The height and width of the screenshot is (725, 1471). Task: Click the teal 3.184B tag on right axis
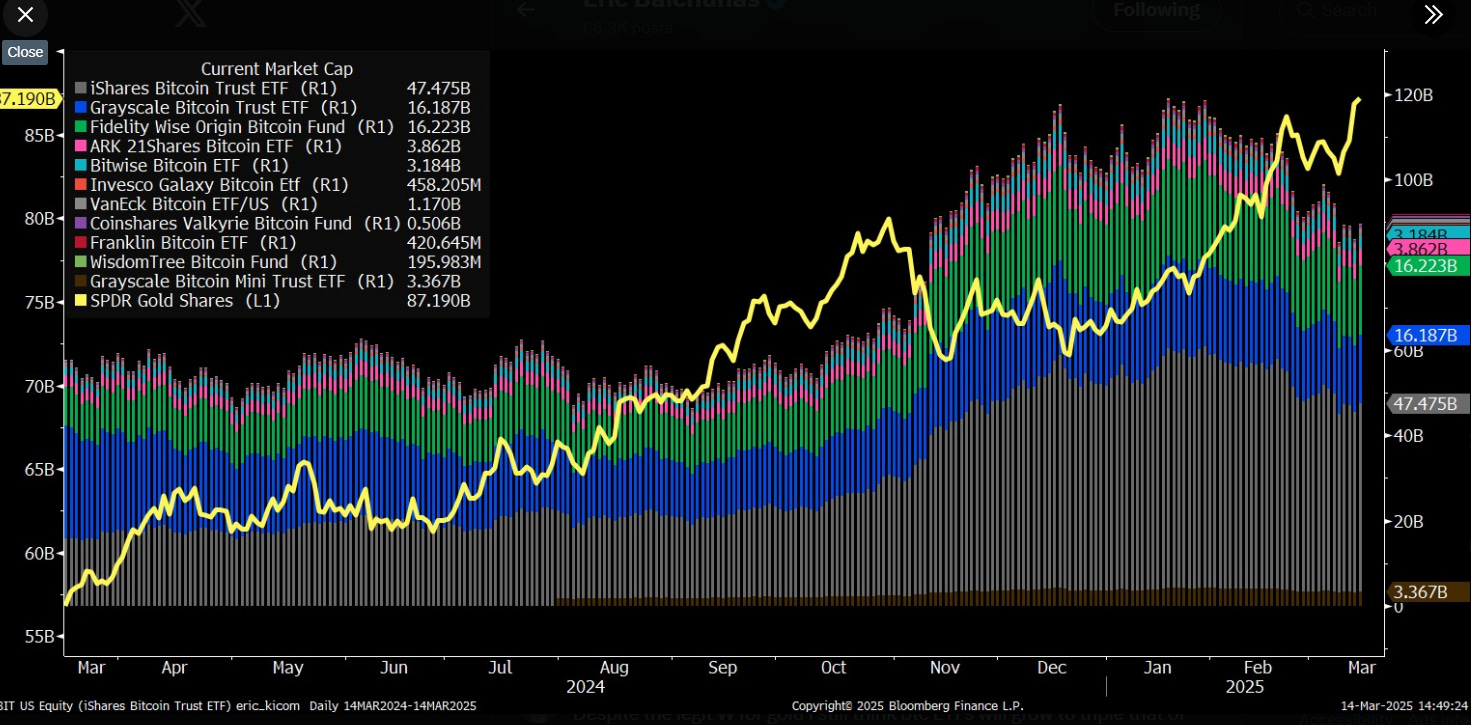click(x=1427, y=233)
